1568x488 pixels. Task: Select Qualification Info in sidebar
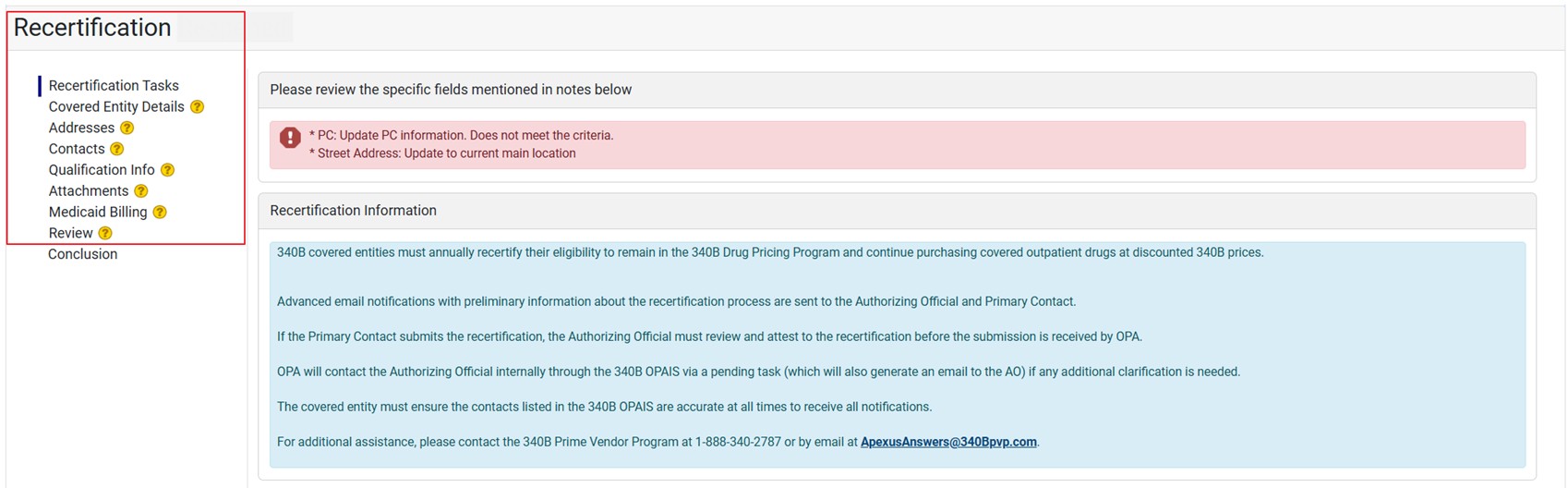pos(102,170)
